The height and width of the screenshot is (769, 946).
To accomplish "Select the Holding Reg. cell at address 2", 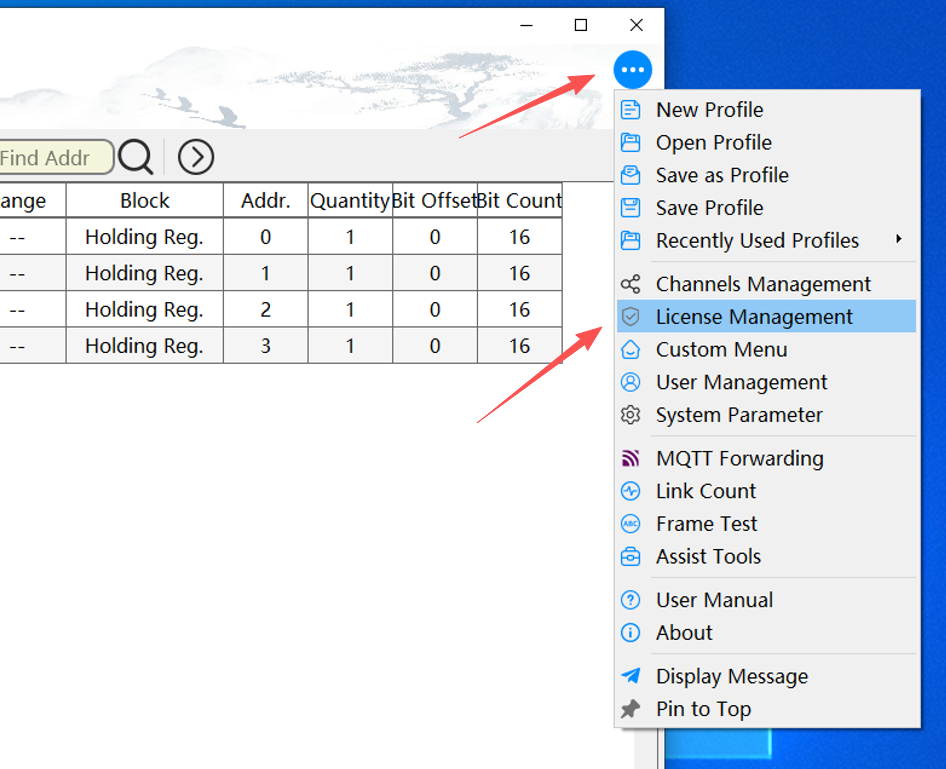I will (x=144, y=309).
